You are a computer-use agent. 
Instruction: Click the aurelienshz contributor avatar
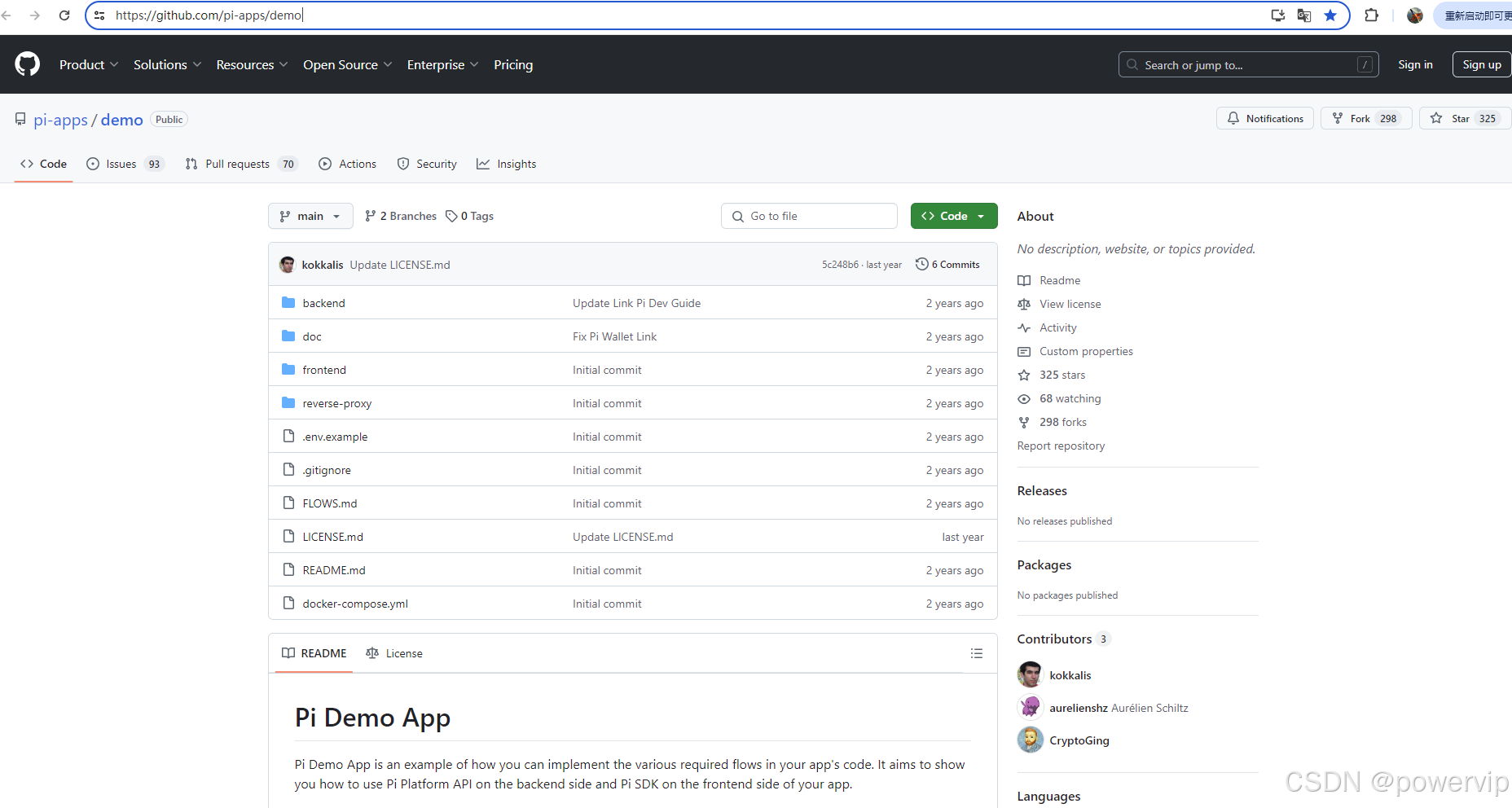[1031, 707]
